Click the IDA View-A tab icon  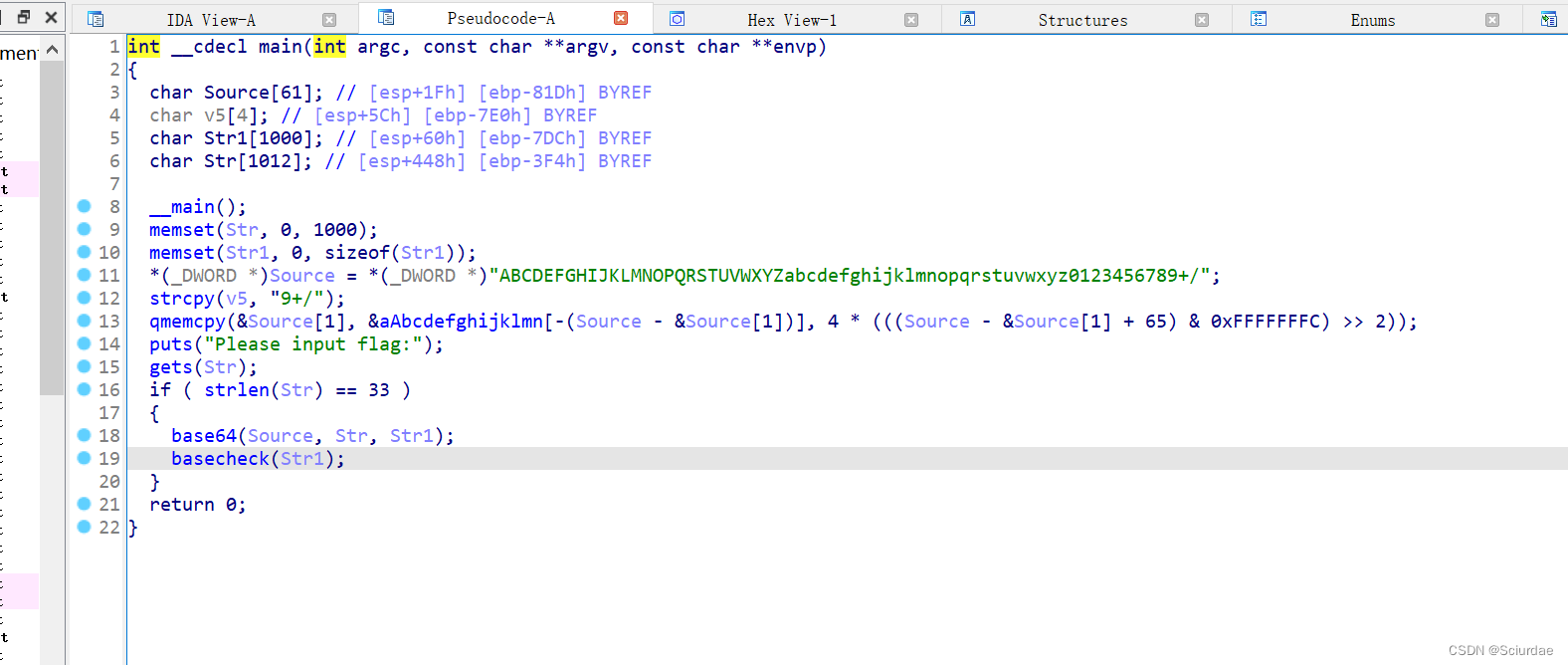click(x=96, y=19)
